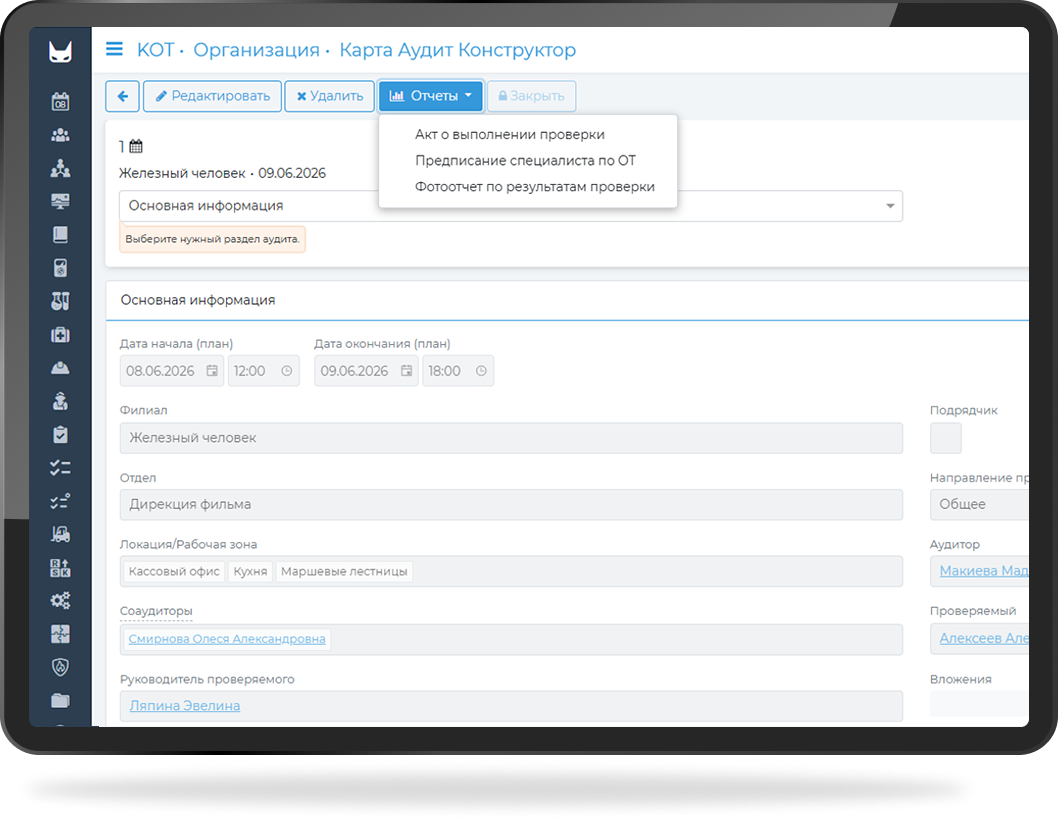Click the Маршевые лестницы location tag

344,571
